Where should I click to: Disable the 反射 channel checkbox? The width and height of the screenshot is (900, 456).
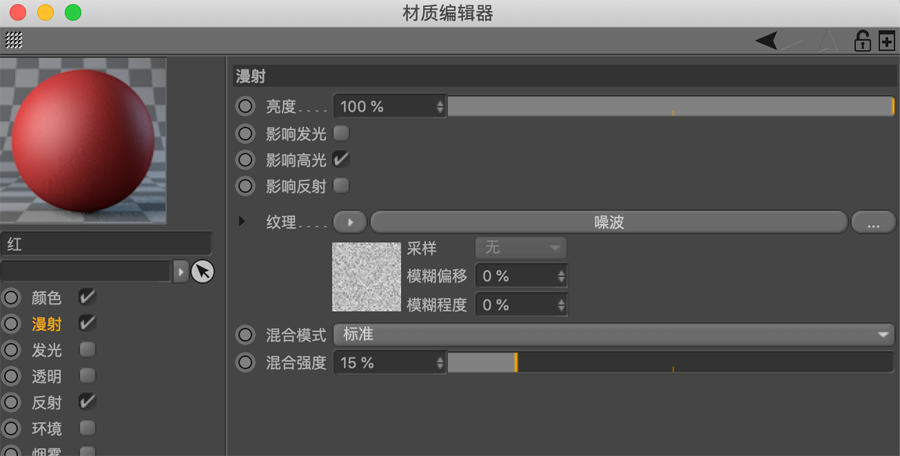pyautogui.click(x=87, y=402)
